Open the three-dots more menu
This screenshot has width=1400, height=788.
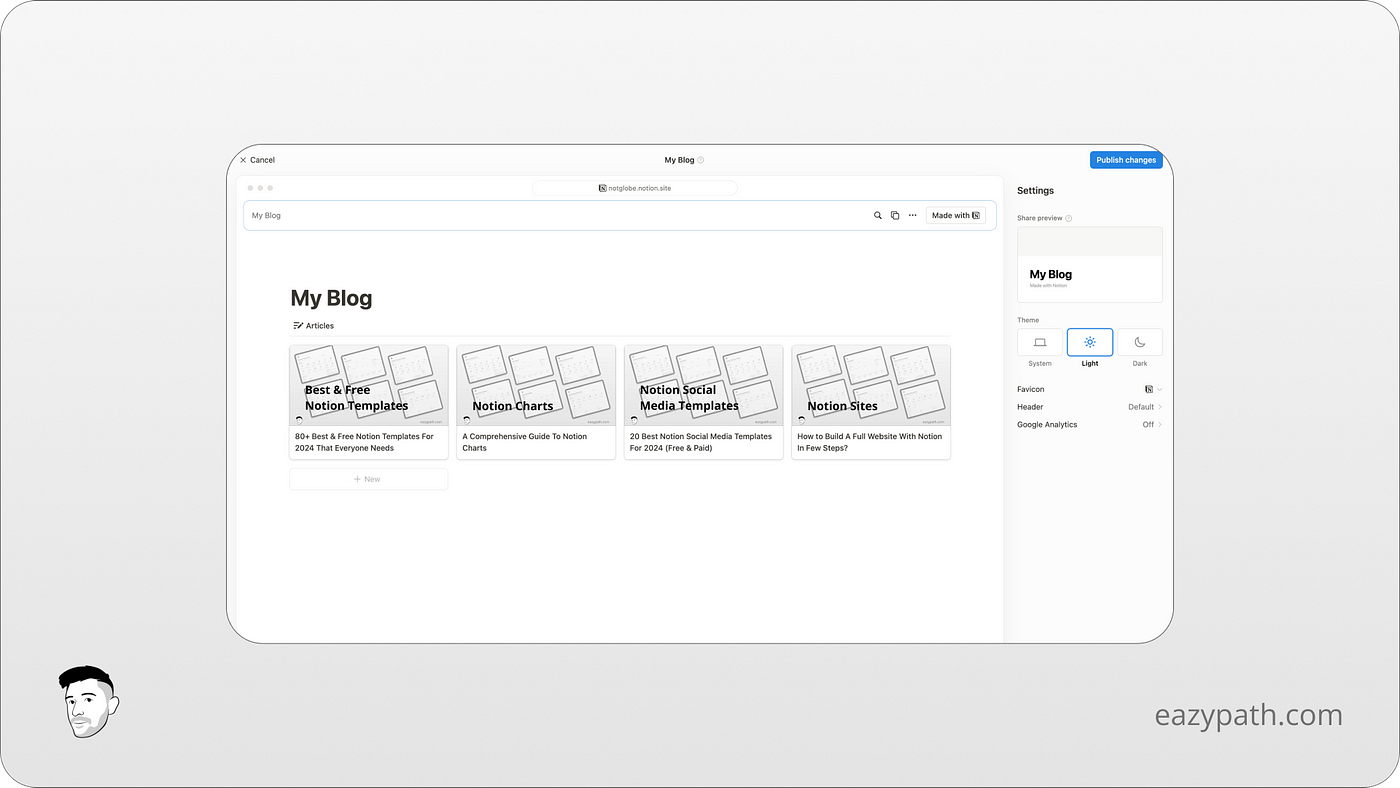pos(912,215)
